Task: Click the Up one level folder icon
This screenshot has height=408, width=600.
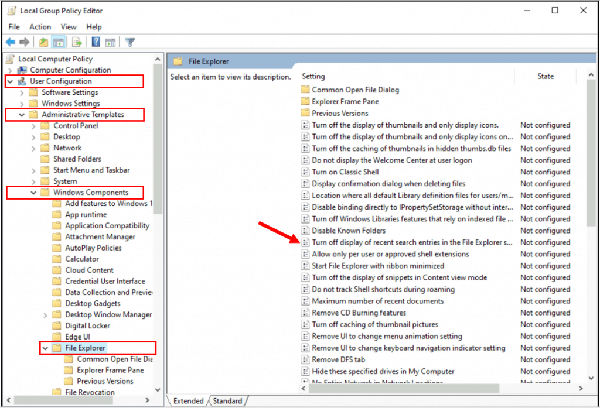Action: [x=45, y=42]
